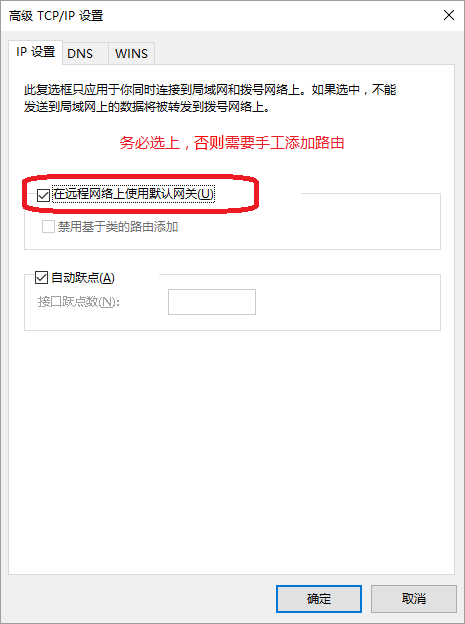The width and height of the screenshot is (465, 624).
Task: Uncheck the 在远程网络上使用默认网关 checkbox box
Action: coord(43,195)
